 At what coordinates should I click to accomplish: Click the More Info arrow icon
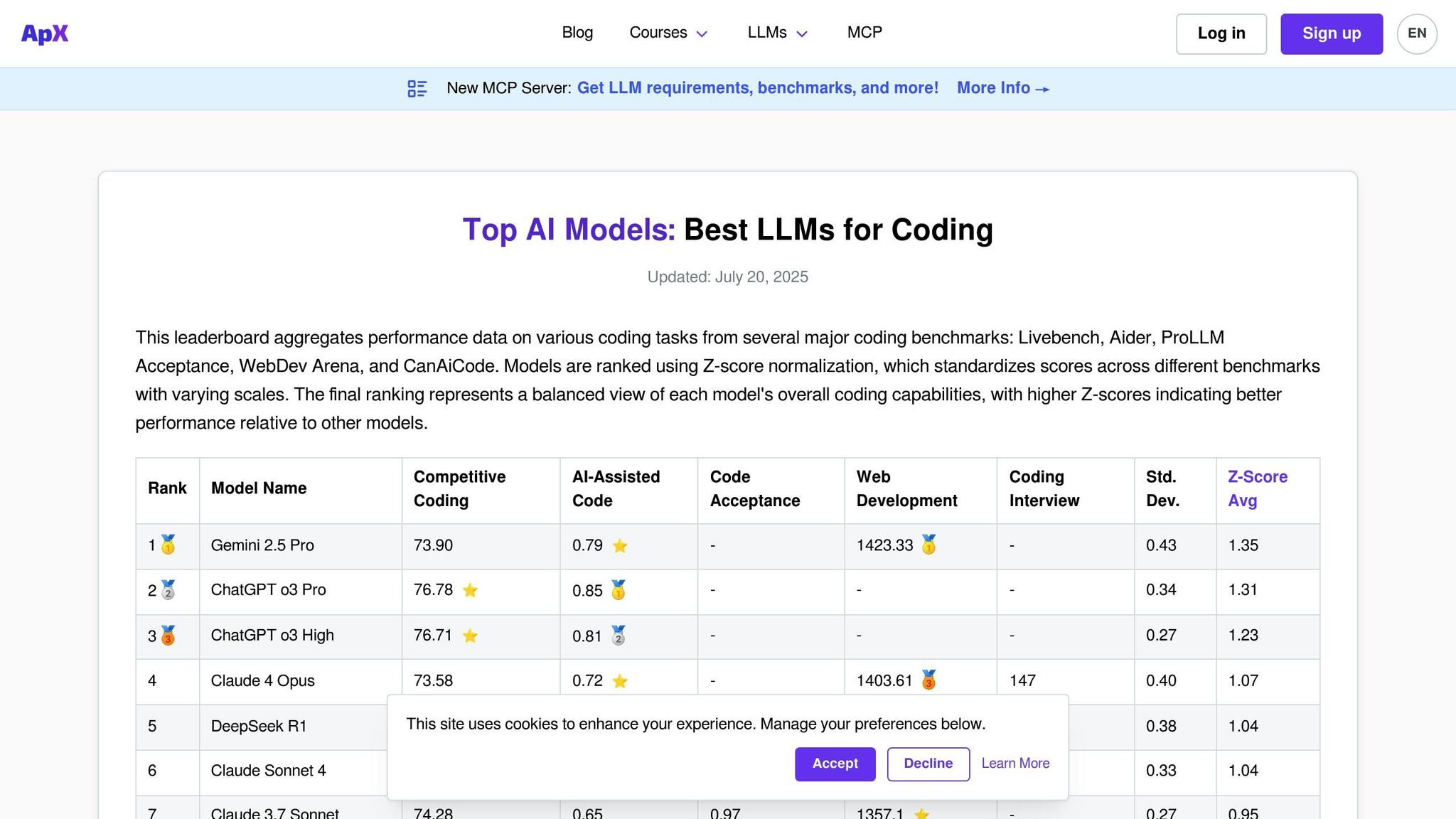click(1043, 89)
